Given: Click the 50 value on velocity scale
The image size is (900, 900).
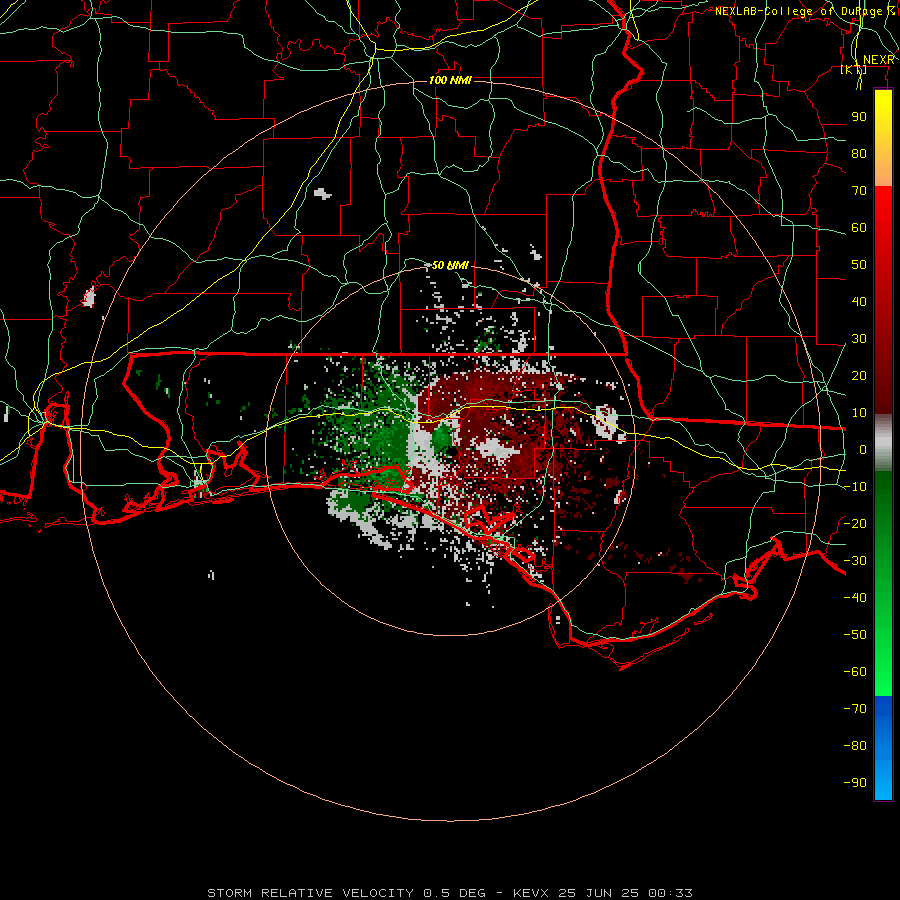Looking at the screenshot, I should click(859, 265).
